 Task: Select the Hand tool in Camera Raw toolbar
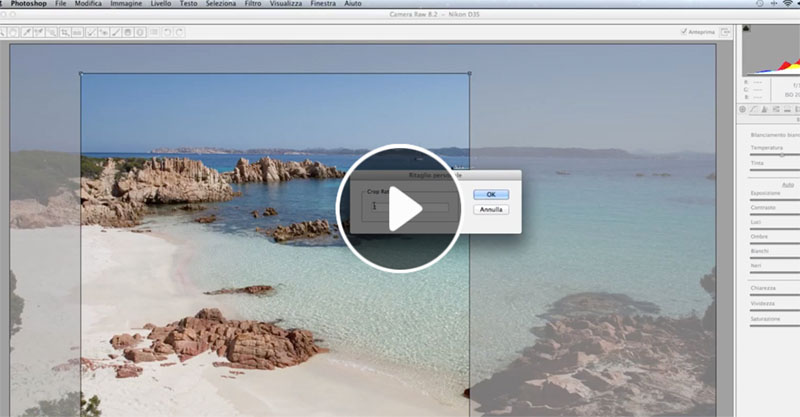tap(13, 33)
